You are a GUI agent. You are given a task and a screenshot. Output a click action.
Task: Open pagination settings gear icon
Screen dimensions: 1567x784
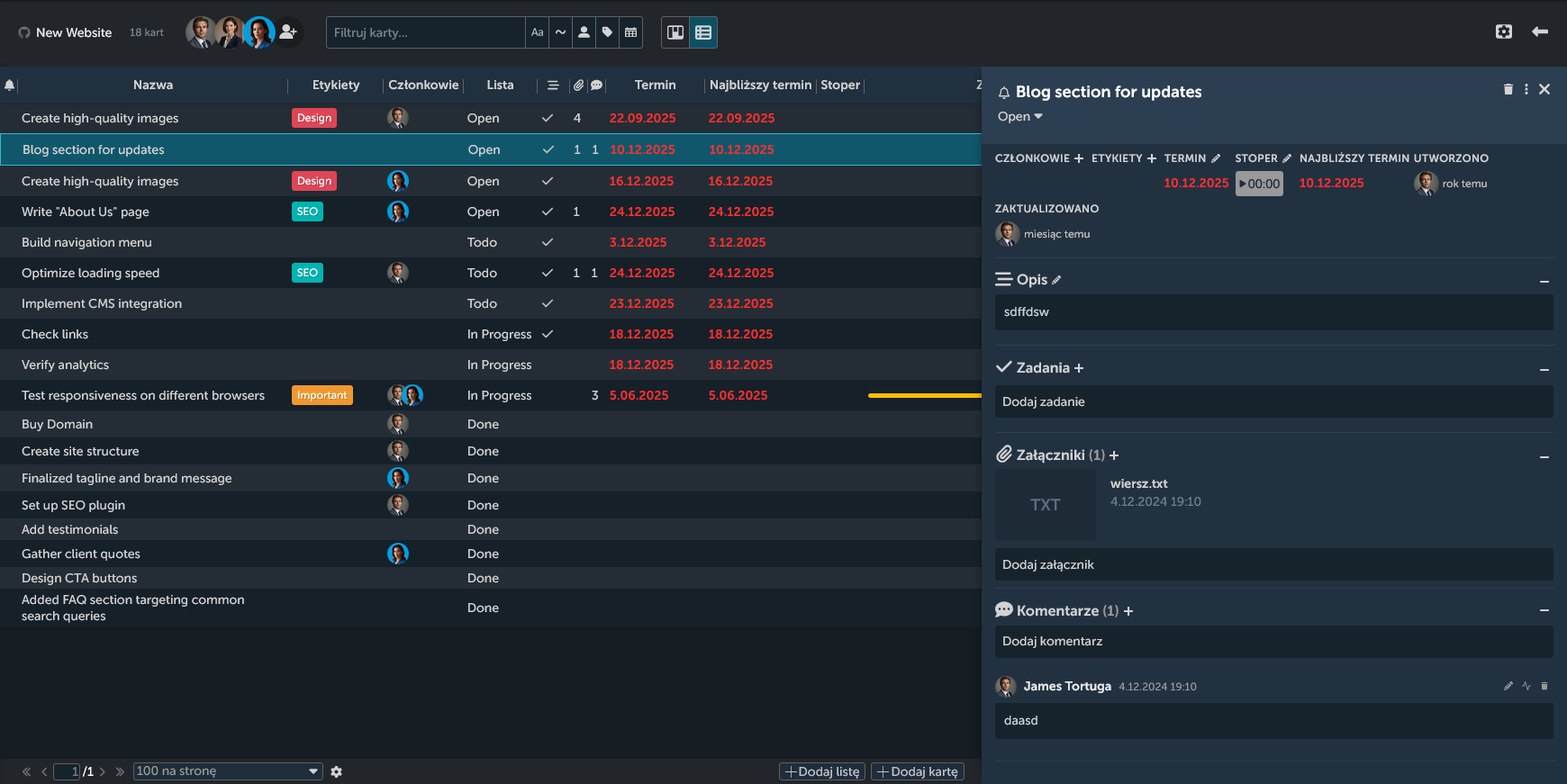click(337, 771)
